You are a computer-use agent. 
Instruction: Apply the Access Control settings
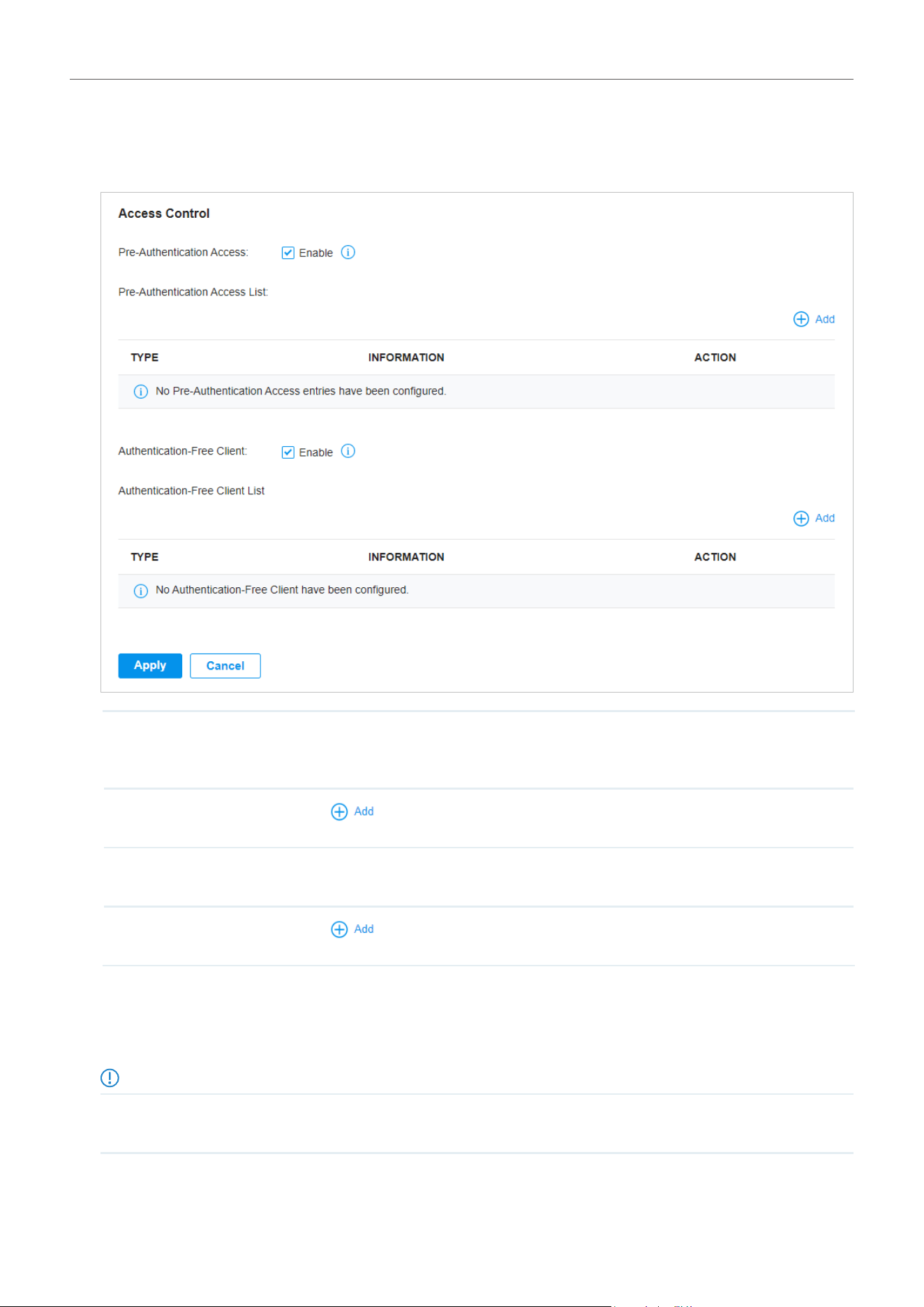(x=150, y=665)
